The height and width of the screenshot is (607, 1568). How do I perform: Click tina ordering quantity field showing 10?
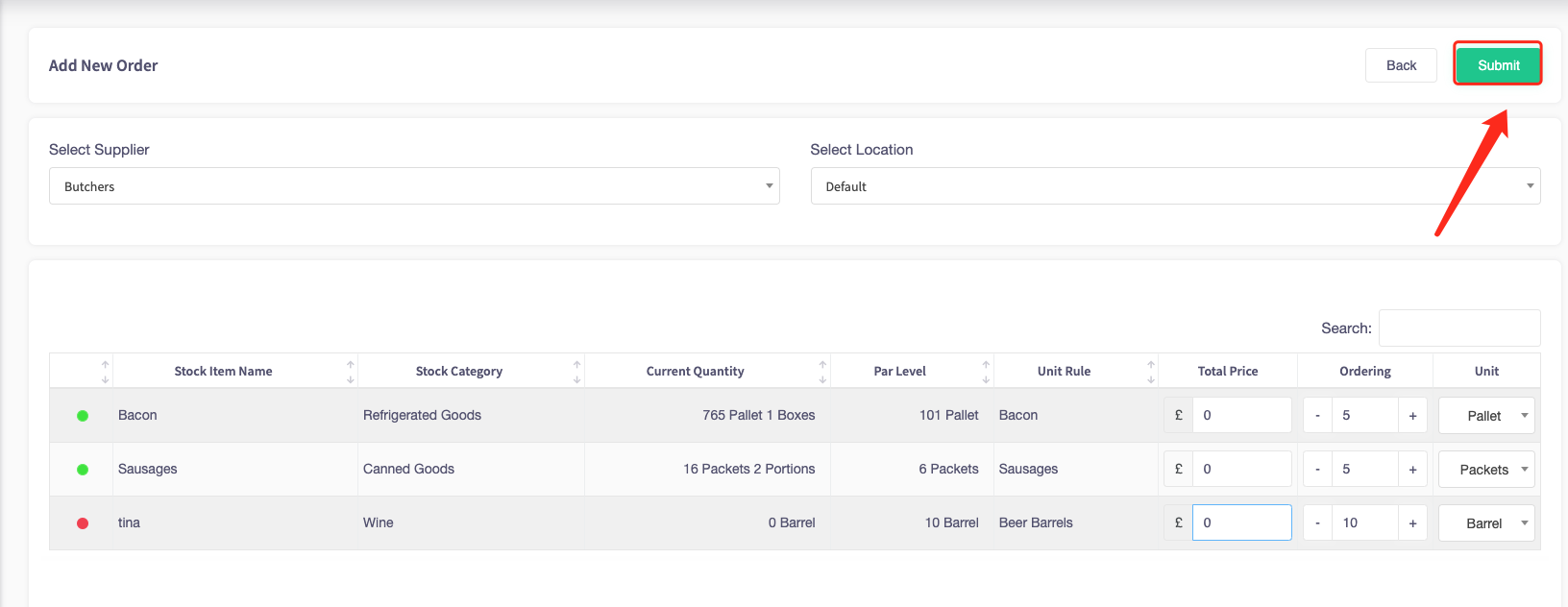click(1365, 523)
